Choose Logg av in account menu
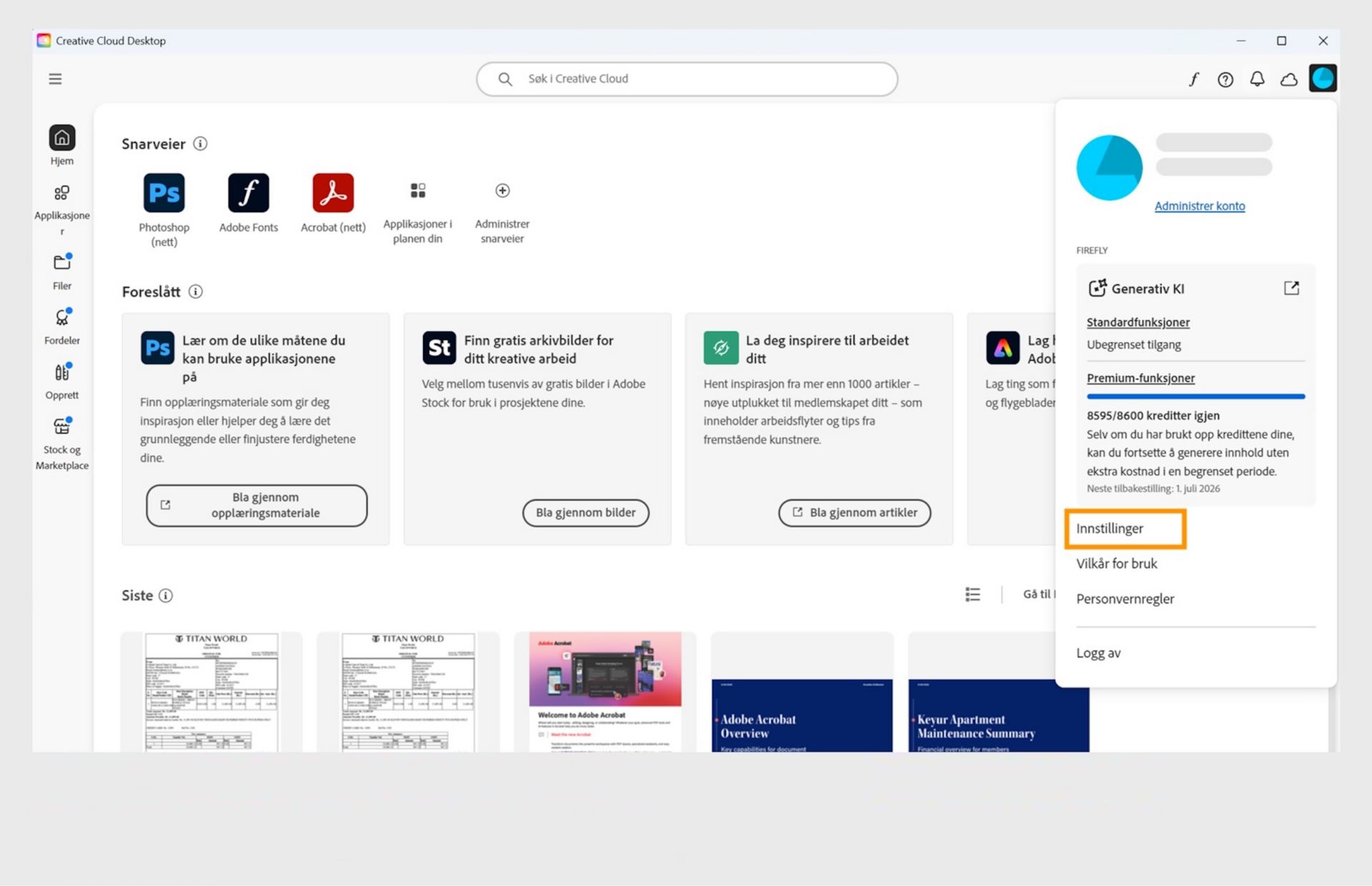The width and height of the screenshot is (1372, 886). 1098,652
